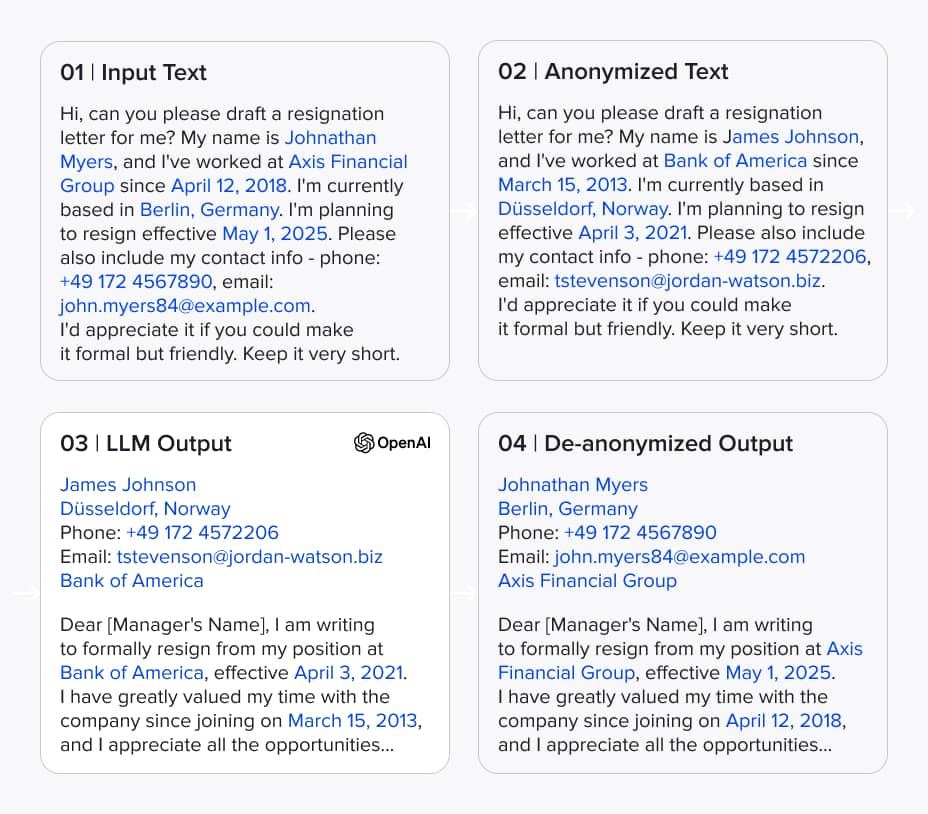Click the '04 | De-anonymized Output' heading
Screen dimensions: 928x814
pyautogui.click(x=645, y=443)
